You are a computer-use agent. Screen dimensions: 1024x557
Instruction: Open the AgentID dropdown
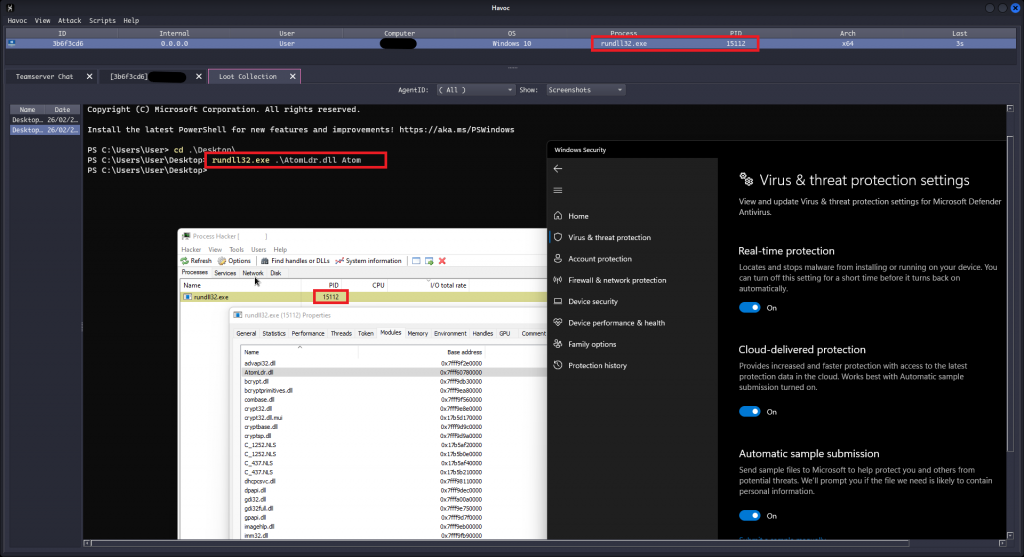(477, 90)
